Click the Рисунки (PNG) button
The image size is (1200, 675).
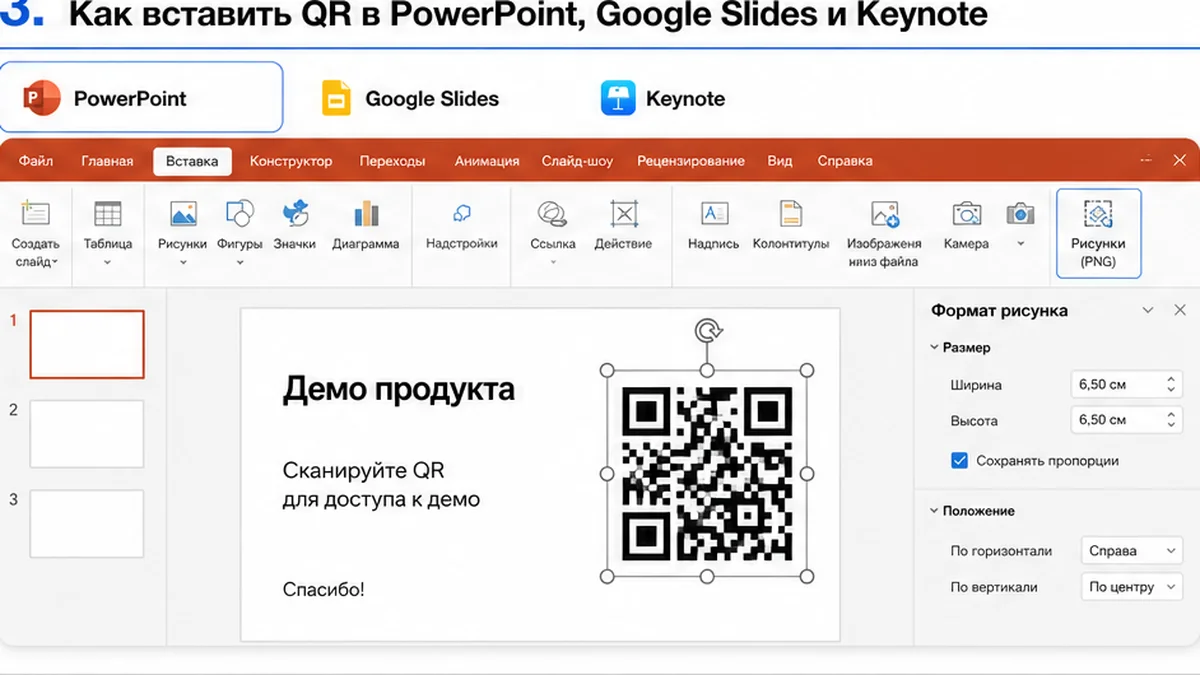pos(1098,233)
